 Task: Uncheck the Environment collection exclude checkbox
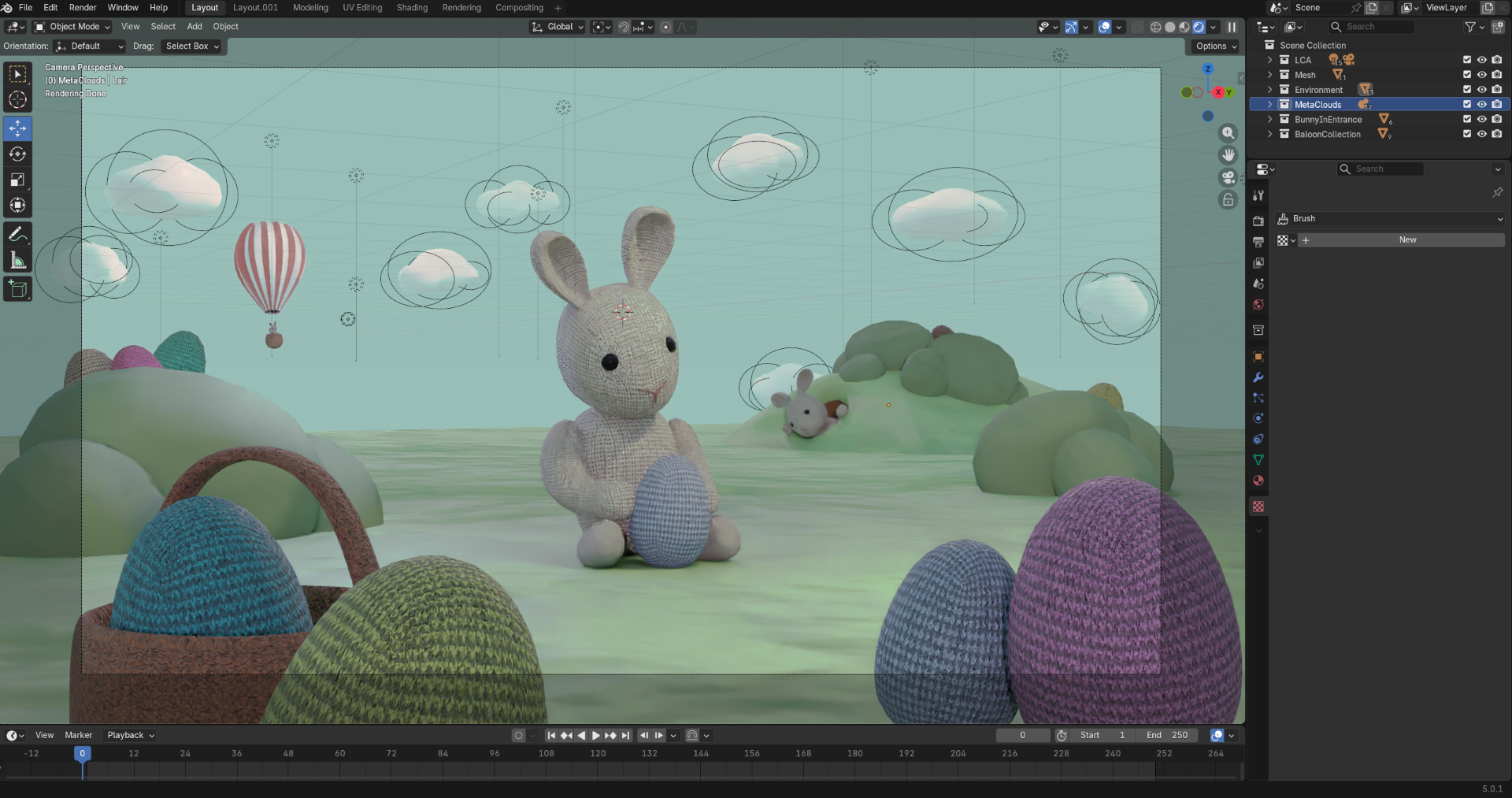click(x=1466, y=90)
